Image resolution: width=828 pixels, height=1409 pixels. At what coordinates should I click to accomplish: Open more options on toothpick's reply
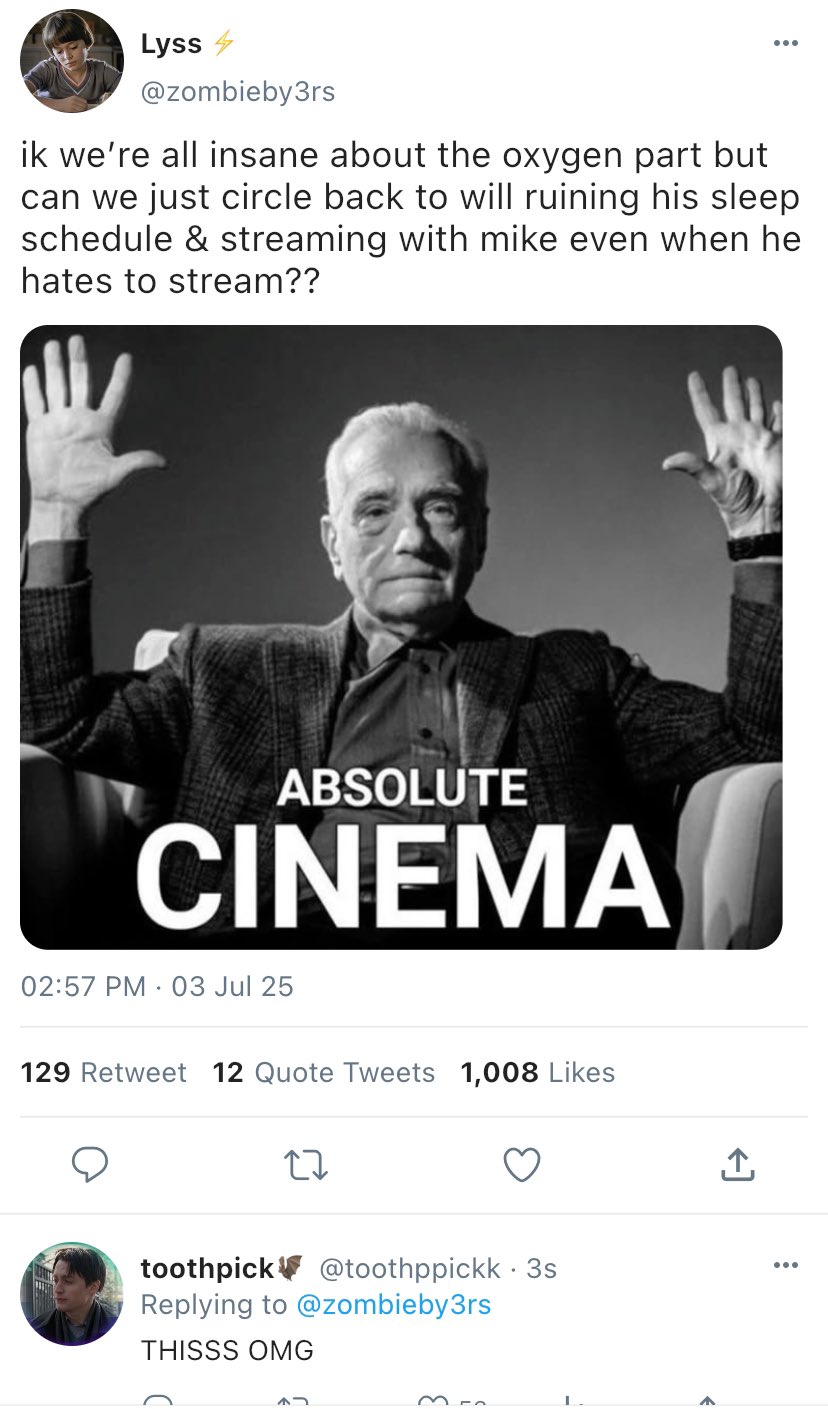(x=785, y=1266)
